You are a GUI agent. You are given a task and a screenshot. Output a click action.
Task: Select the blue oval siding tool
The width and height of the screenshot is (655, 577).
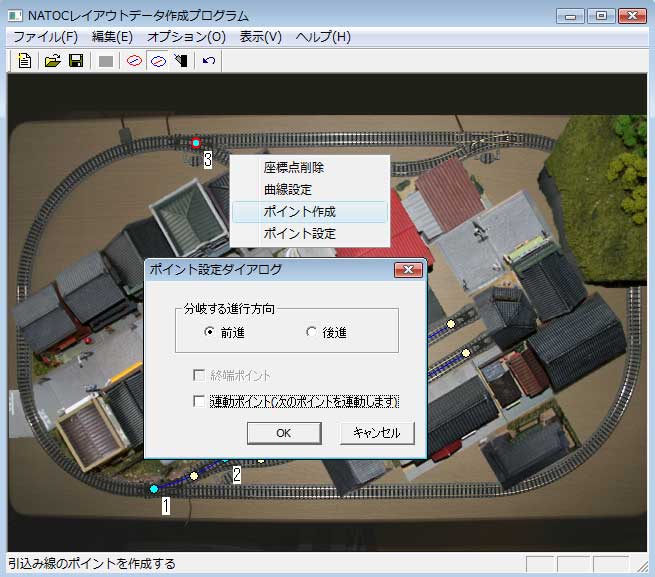[x=158, y=61]
